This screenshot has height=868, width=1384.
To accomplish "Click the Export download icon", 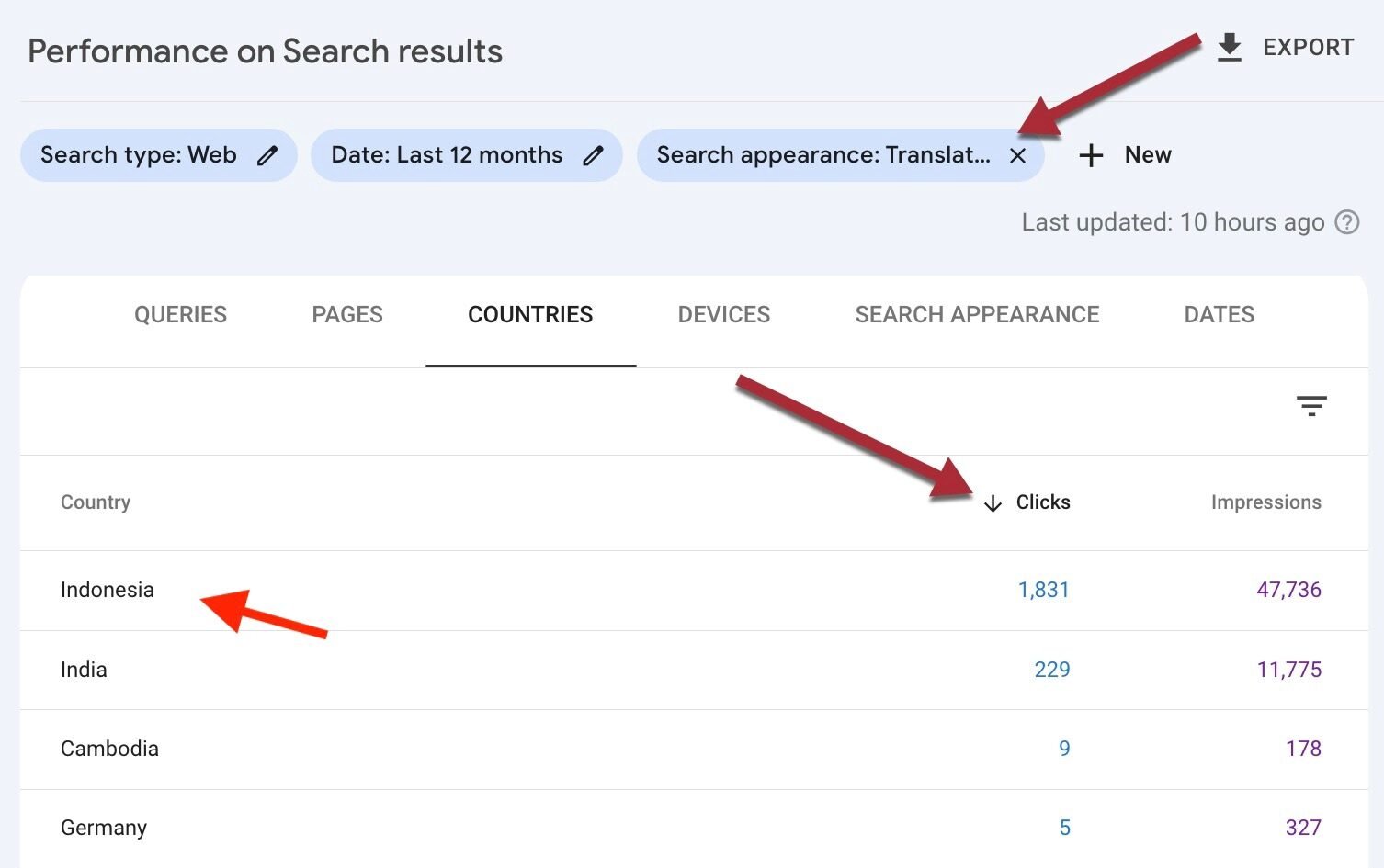I will click(1229, 48).
